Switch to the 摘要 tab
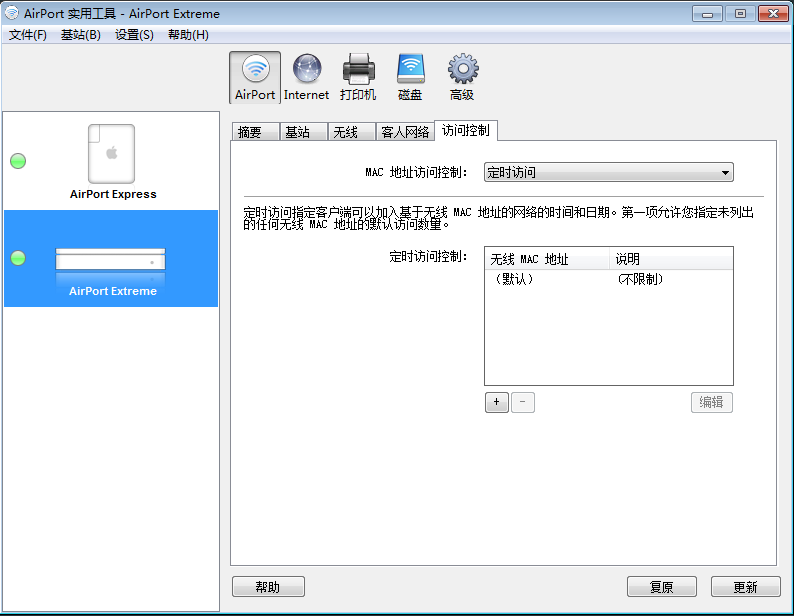The image size is (794, 616). tap(250, 132)
